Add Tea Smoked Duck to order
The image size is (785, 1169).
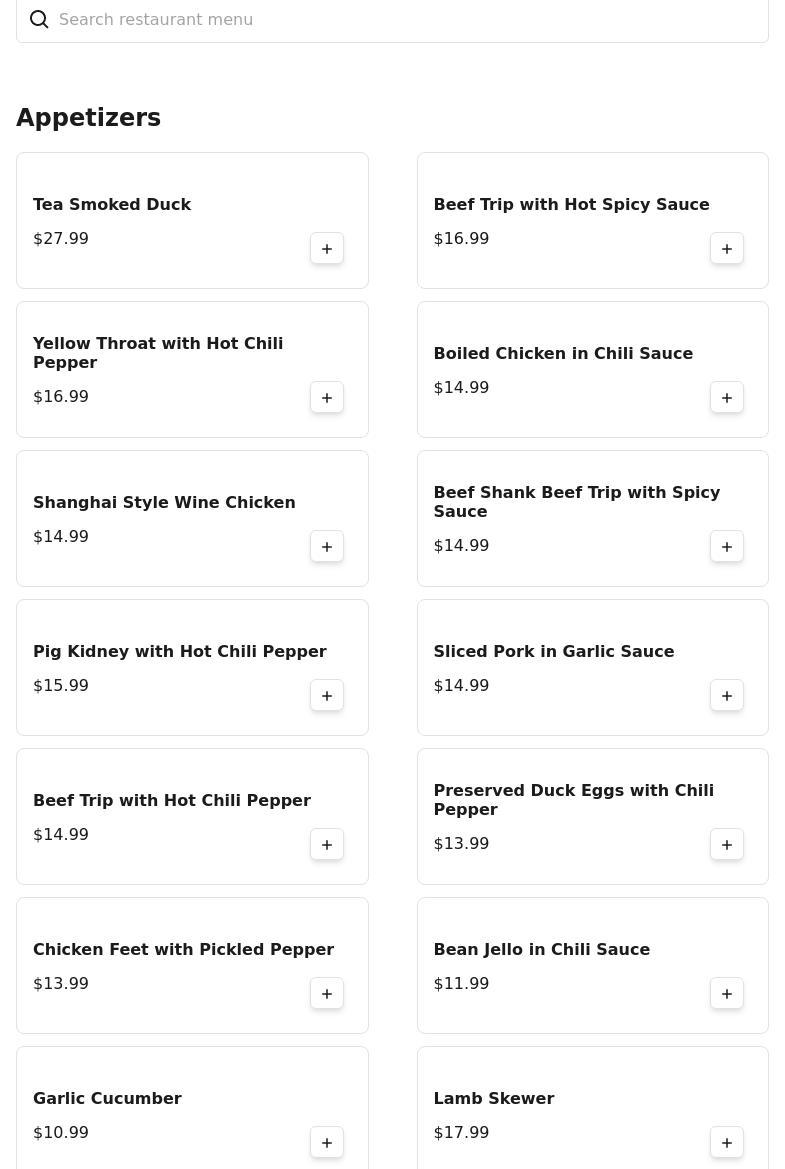(x=327, y=248)
